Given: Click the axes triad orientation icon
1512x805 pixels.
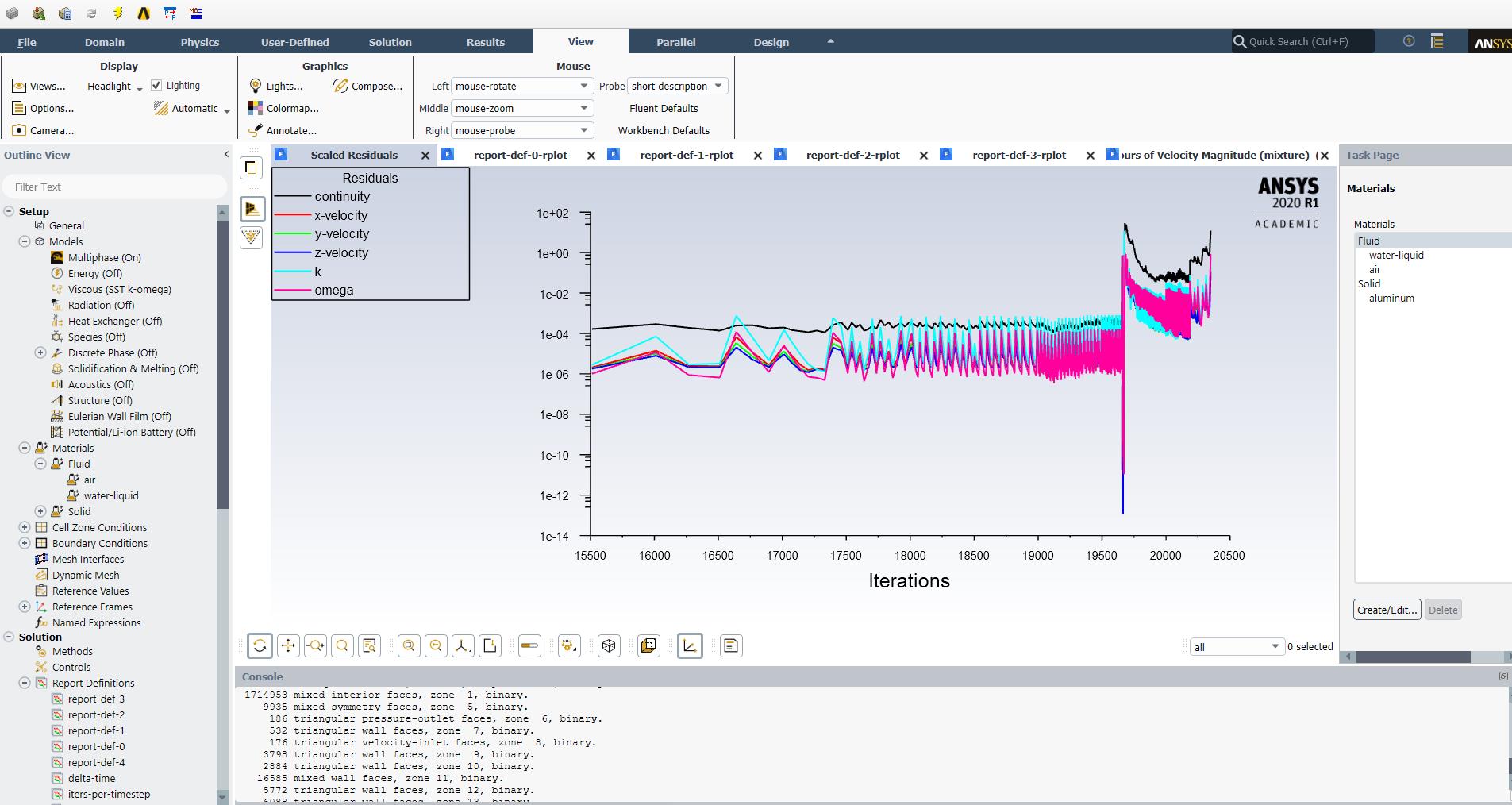Looking at the screenshot, I should click(463, 646).
